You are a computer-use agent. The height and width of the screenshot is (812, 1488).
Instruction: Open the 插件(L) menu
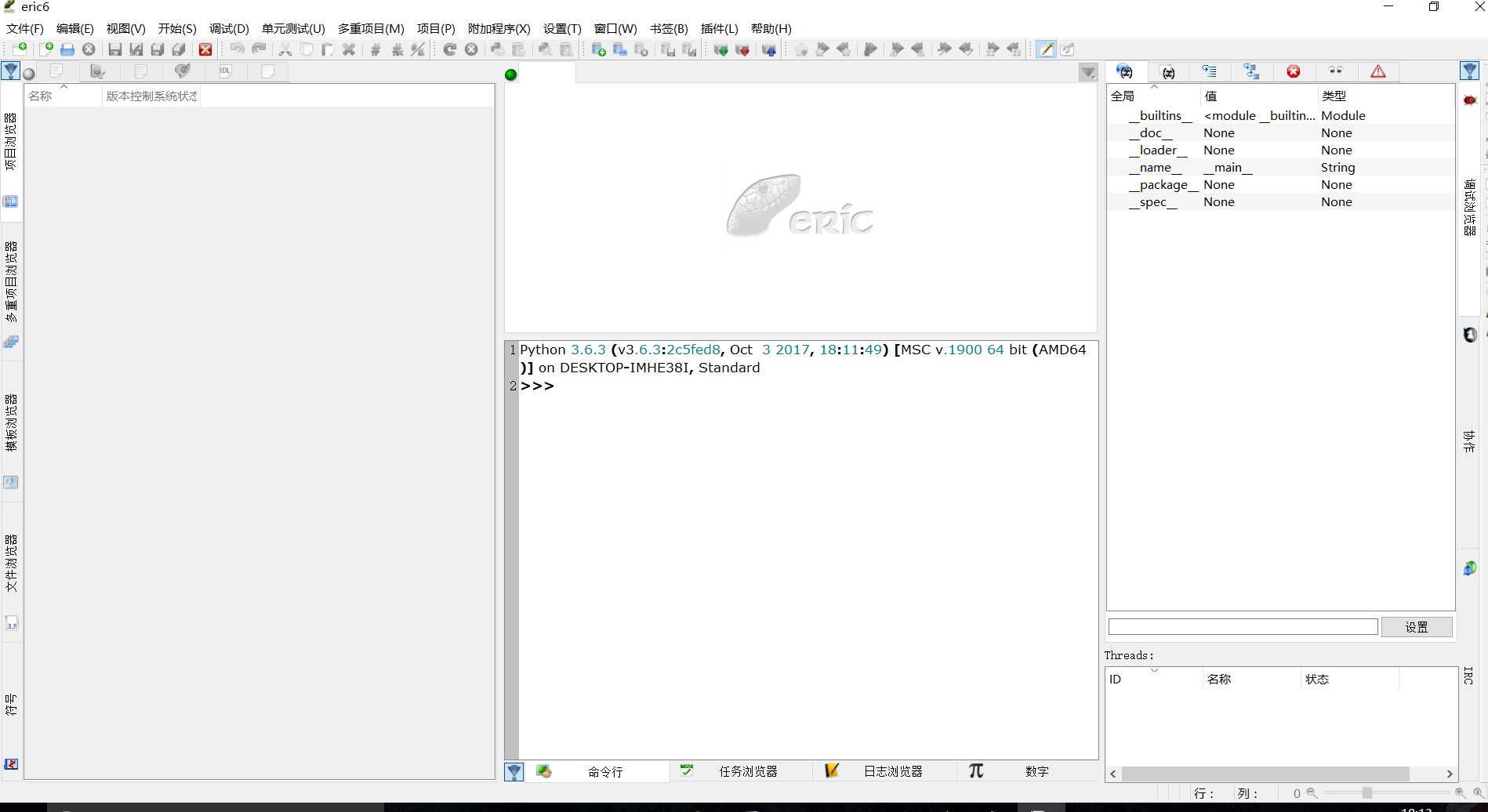click(719, 29)
